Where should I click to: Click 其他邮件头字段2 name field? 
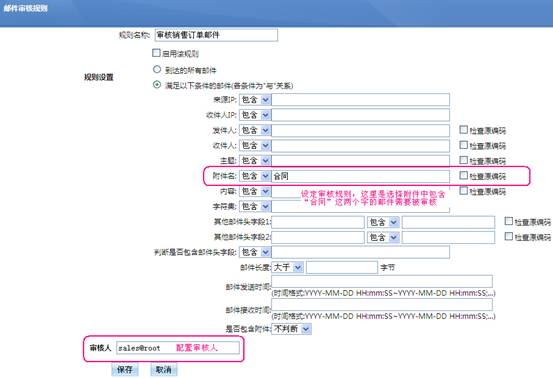(x=317, y=237)
